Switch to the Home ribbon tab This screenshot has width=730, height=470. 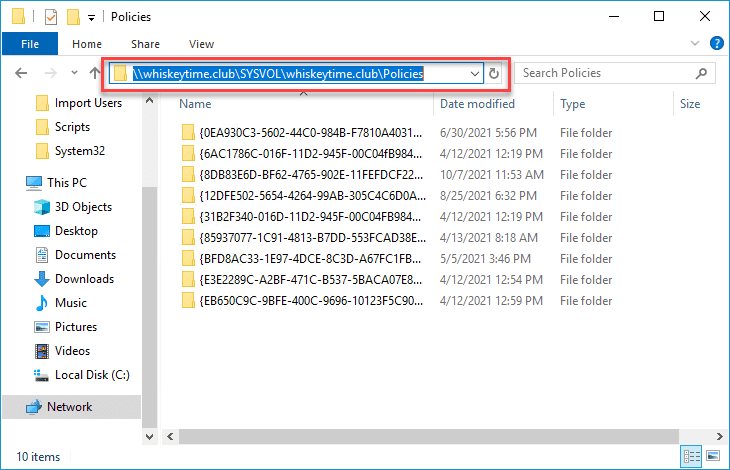pyautogui.click(x=87, y=44)
